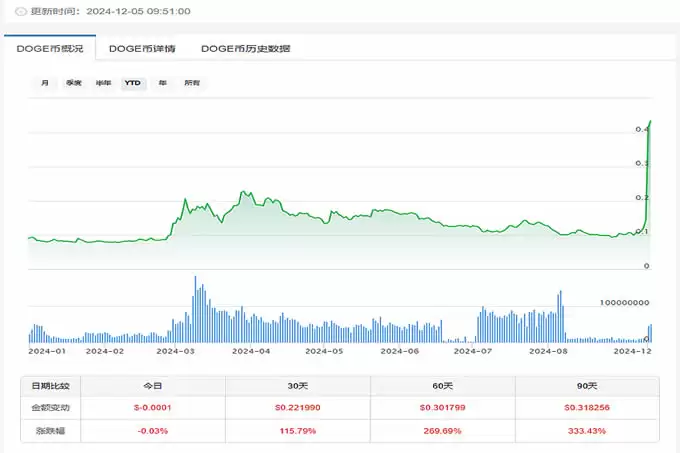680x453 pixels.
Task: Select the 月 (month) time range
Action: [44, 83]
